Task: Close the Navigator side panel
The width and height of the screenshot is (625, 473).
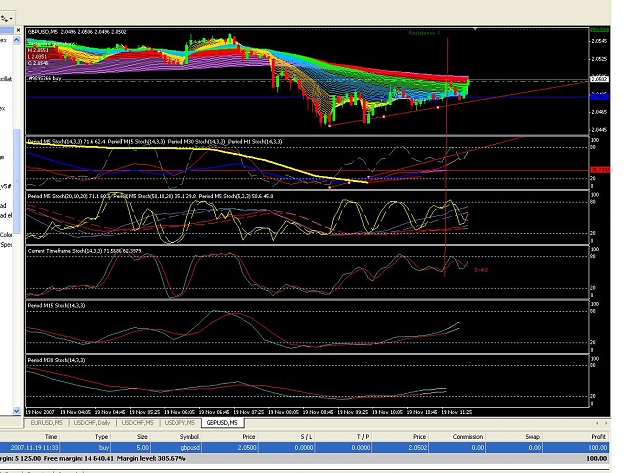Action: coord(18,30)
